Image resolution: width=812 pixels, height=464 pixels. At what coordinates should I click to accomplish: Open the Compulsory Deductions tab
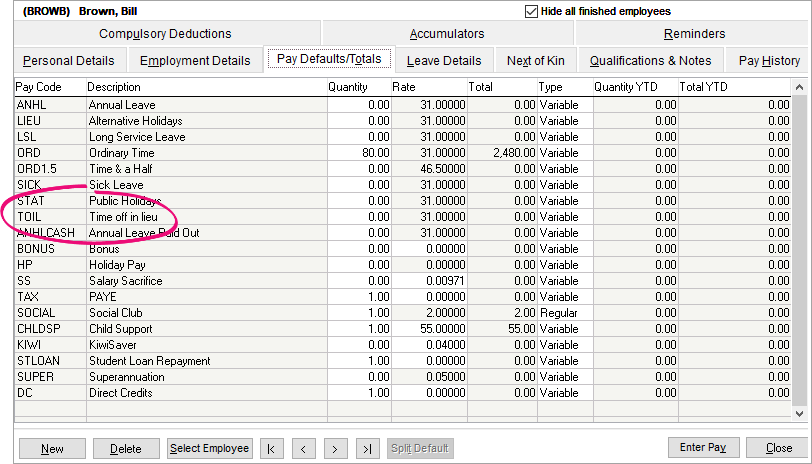(165, 34)
